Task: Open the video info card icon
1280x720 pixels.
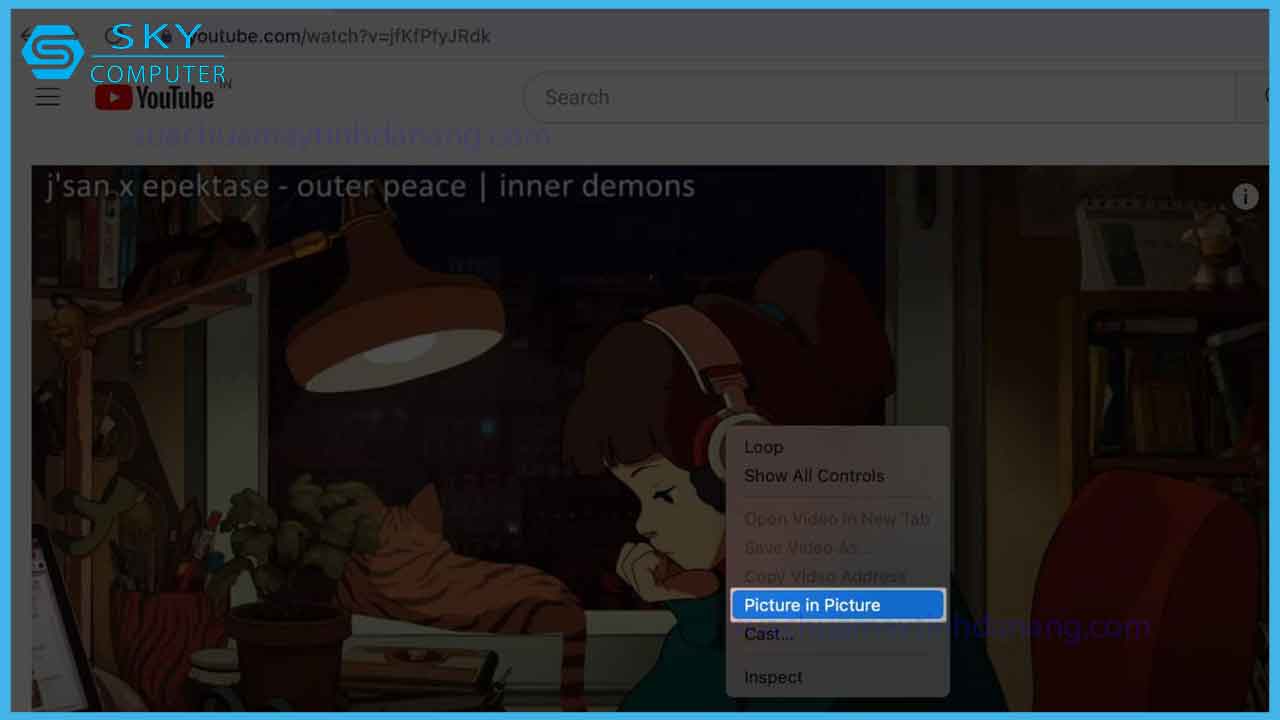Action: [x=1245, y=196]
